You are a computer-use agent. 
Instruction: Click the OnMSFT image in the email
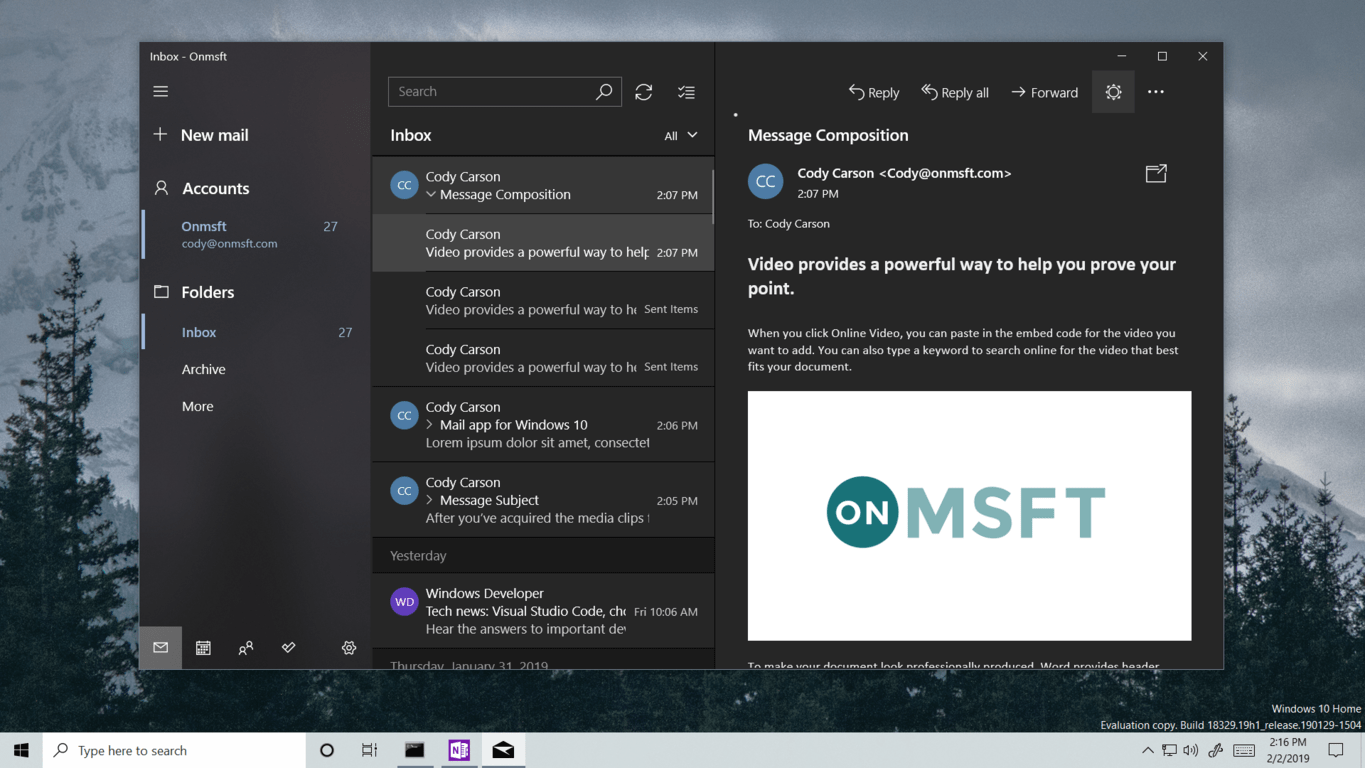click(969, 515)
